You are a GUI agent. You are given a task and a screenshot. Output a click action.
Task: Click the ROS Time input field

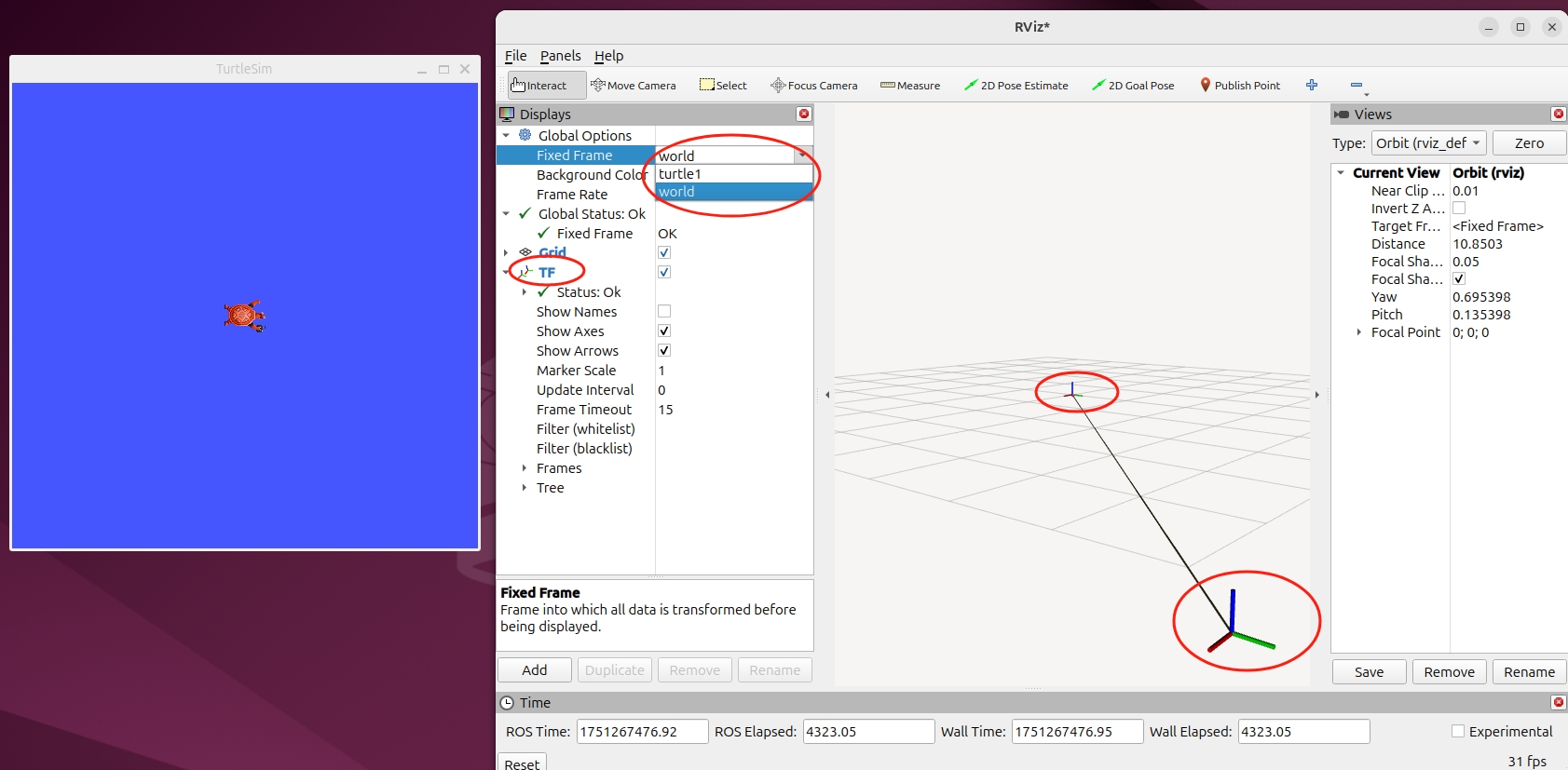pyautogui.click(x=641, y=732)
